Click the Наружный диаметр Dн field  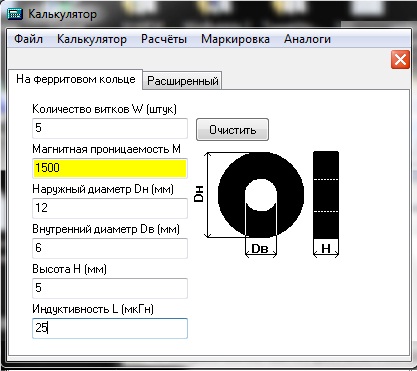(110, 208)
